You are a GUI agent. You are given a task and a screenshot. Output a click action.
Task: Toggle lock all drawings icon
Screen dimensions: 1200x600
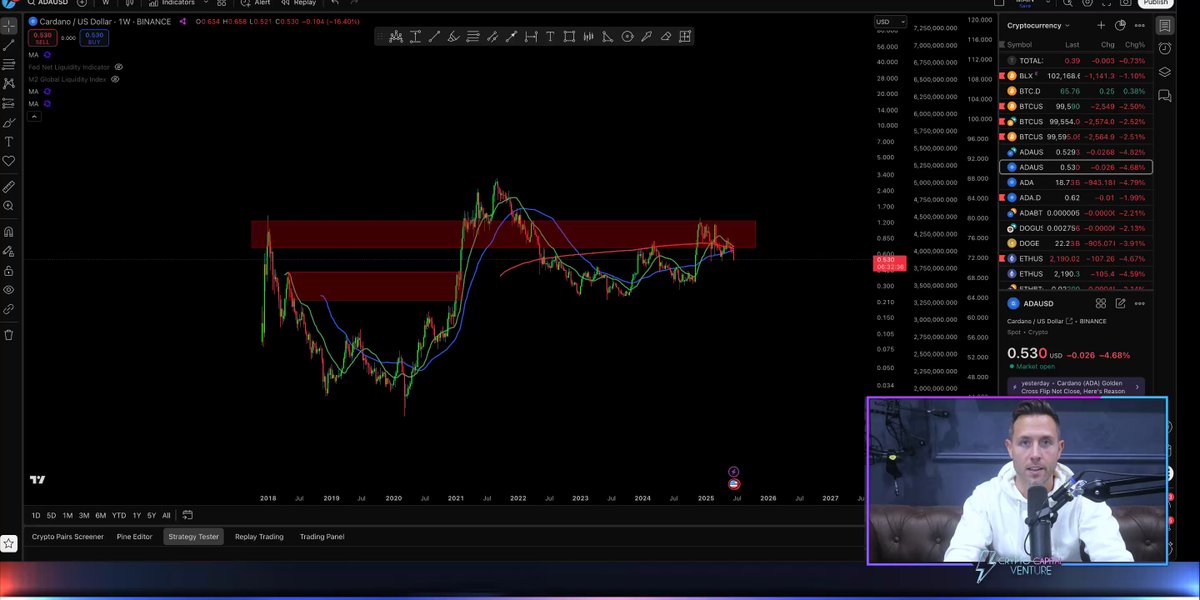pos(9,270)
